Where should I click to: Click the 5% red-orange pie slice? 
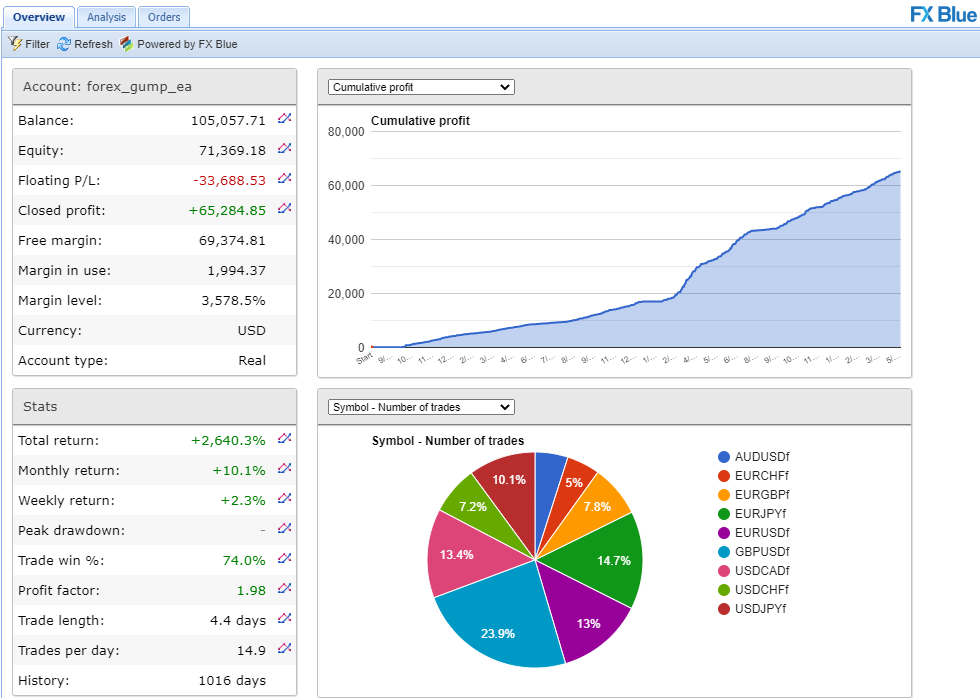click(x=572, y=484)
